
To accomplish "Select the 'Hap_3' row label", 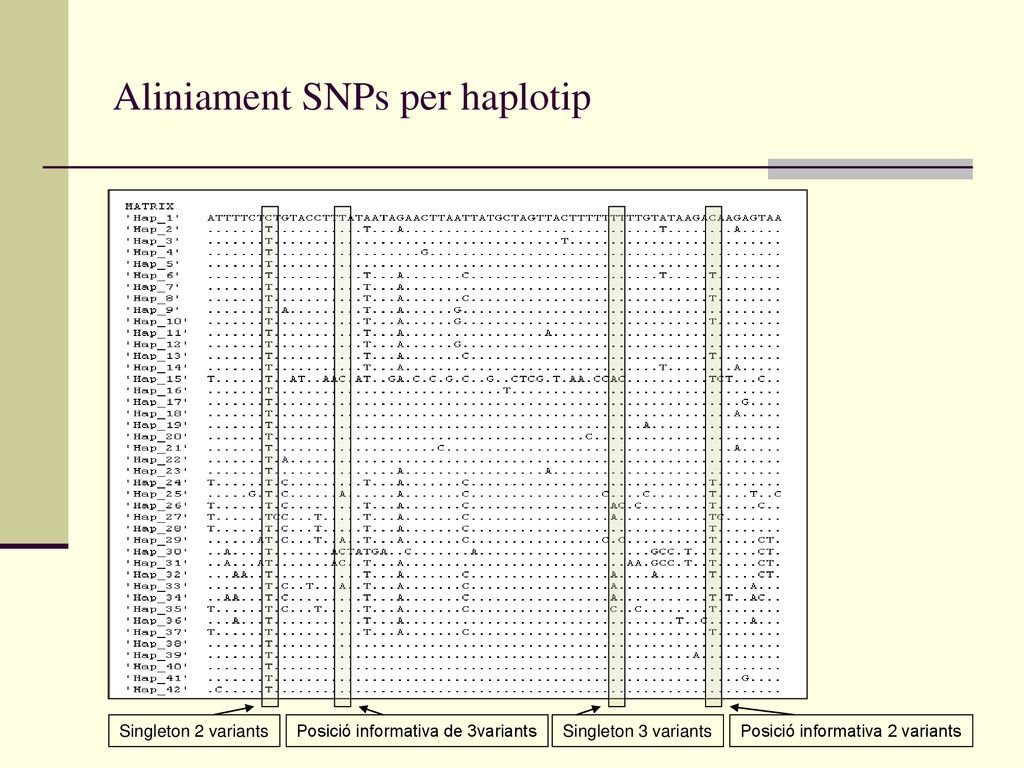I will click(x=152, y=241).
